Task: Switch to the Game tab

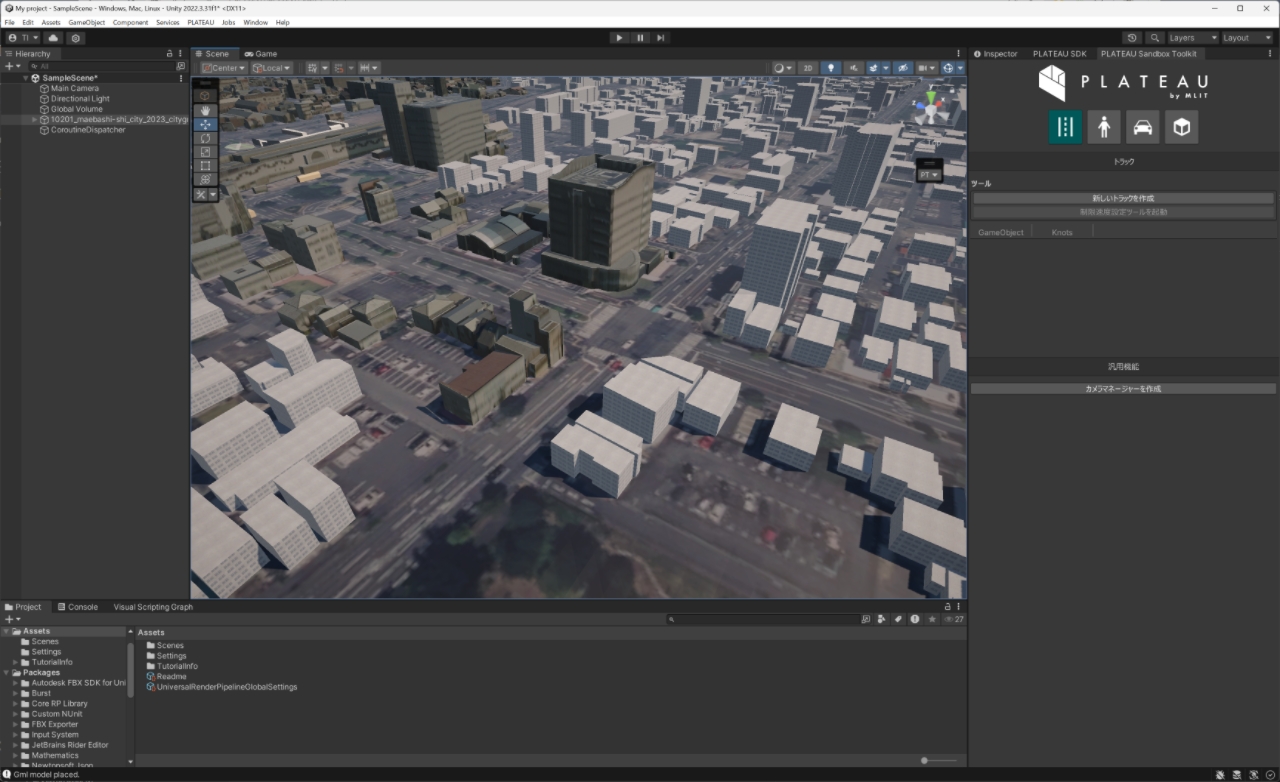Action: pyautogui.click(x=260, y=53)
